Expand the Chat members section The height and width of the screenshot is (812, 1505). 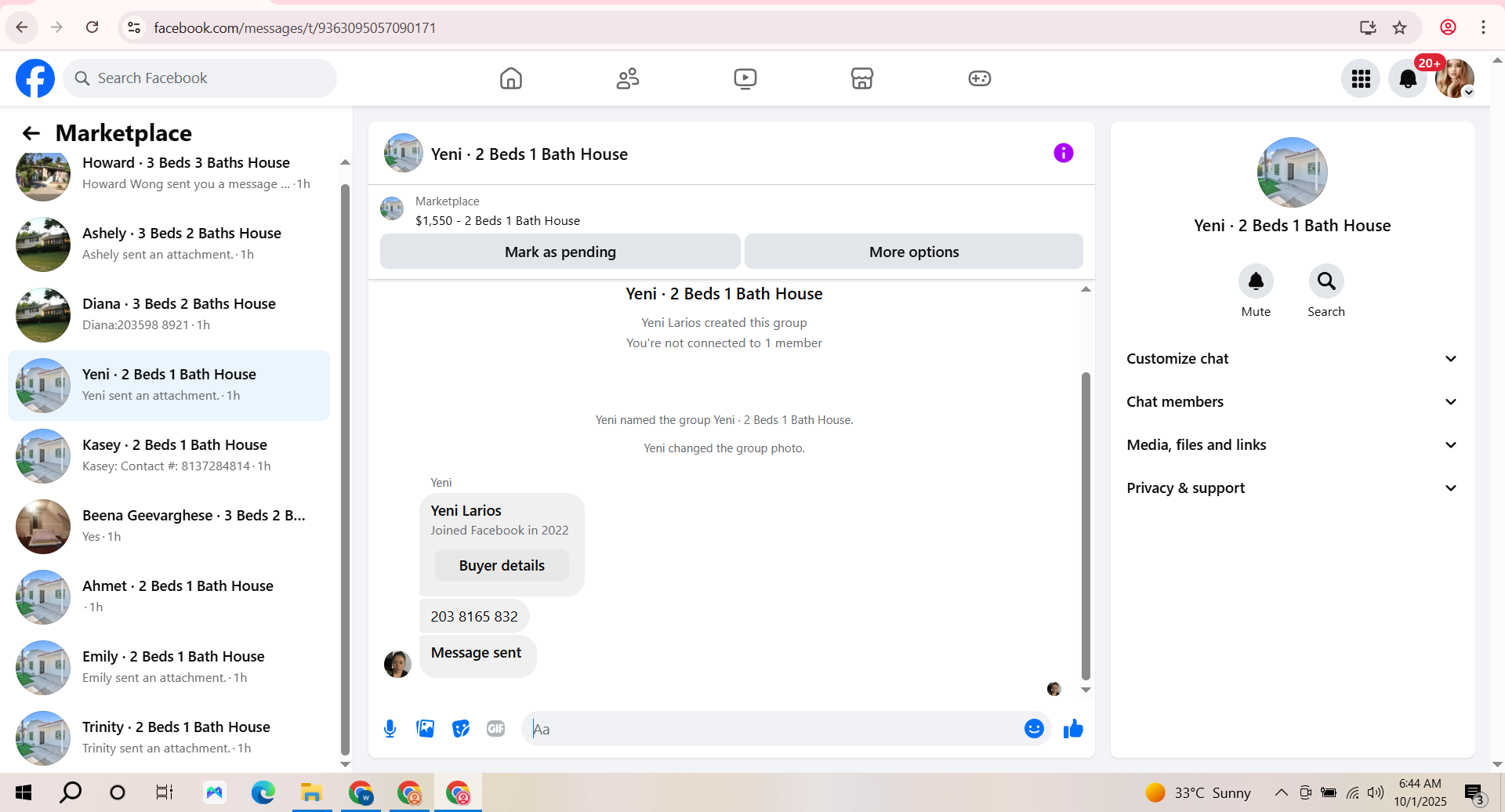pos(1292,402)
